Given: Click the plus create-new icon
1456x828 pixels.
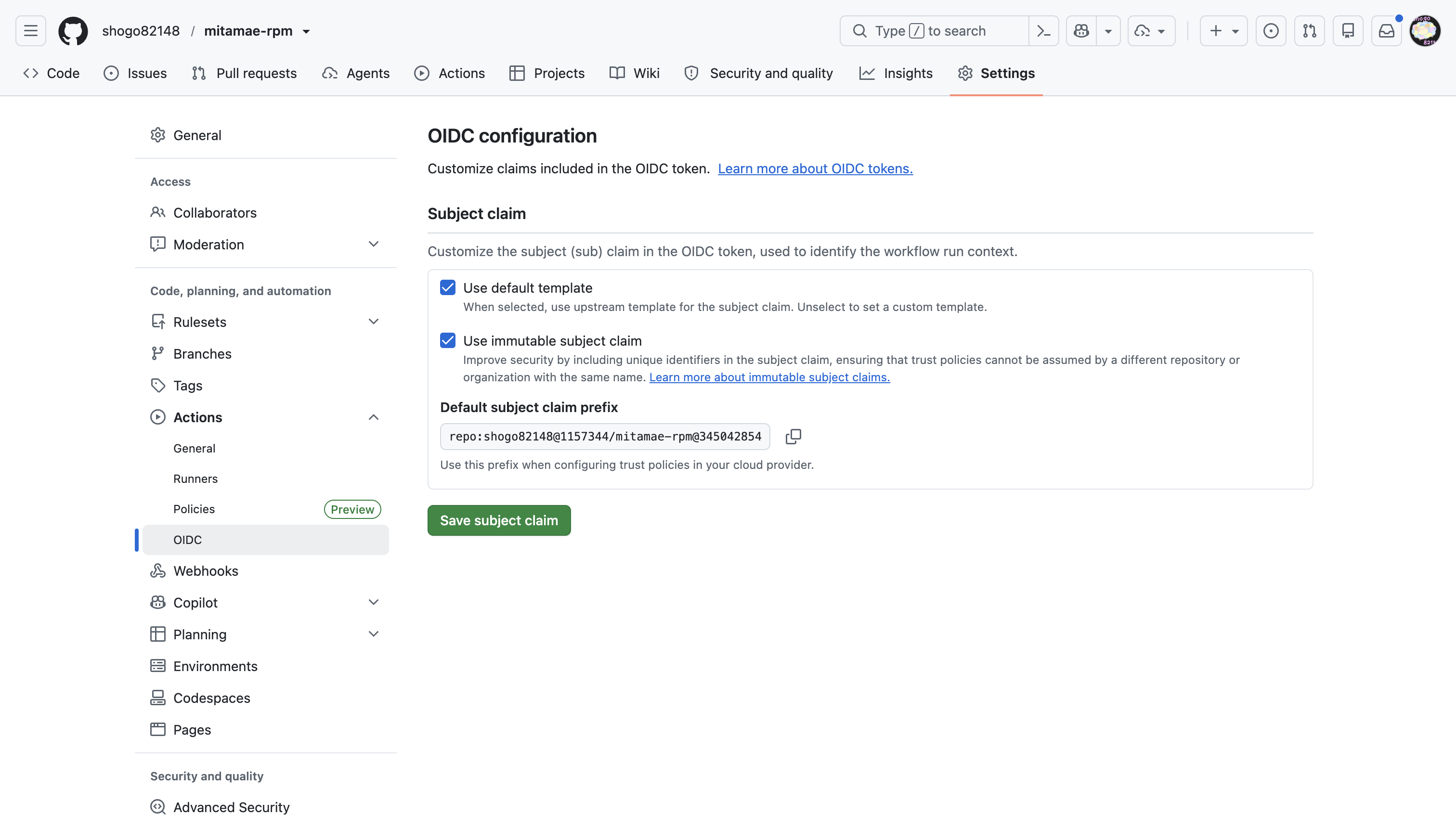Looking at the screenshot, I should tap(1215, 31).
